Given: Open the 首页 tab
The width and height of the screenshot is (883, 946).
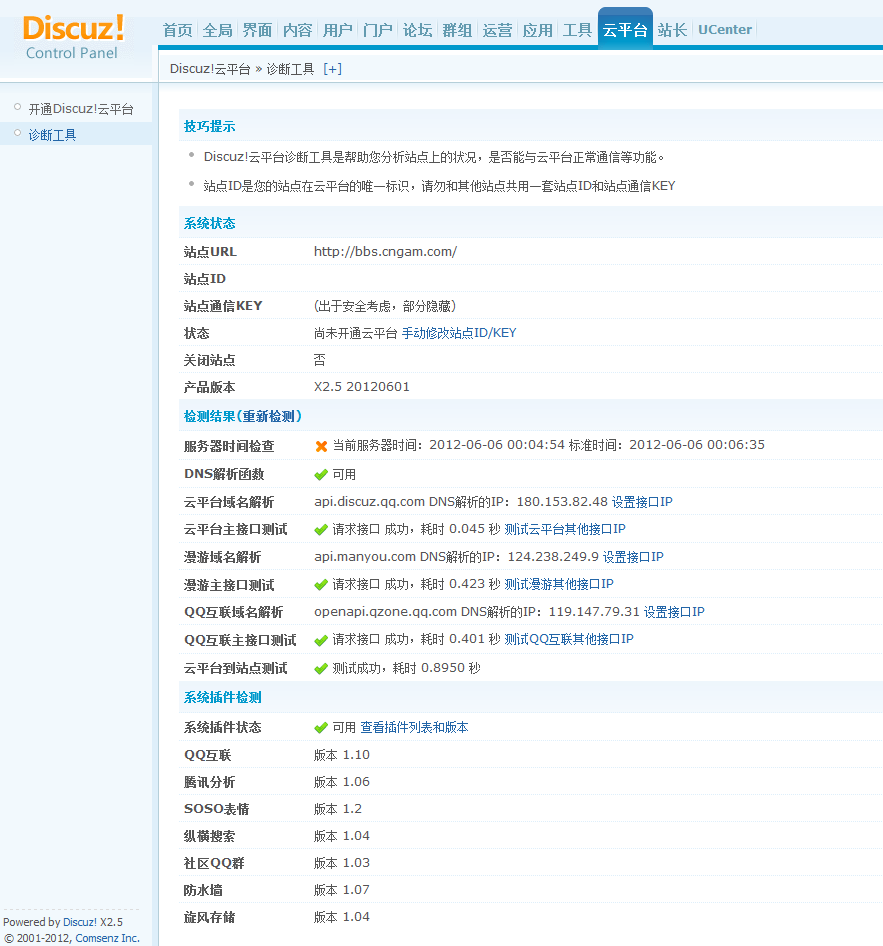Looking at the screenshot, I should tap(177, 30).
